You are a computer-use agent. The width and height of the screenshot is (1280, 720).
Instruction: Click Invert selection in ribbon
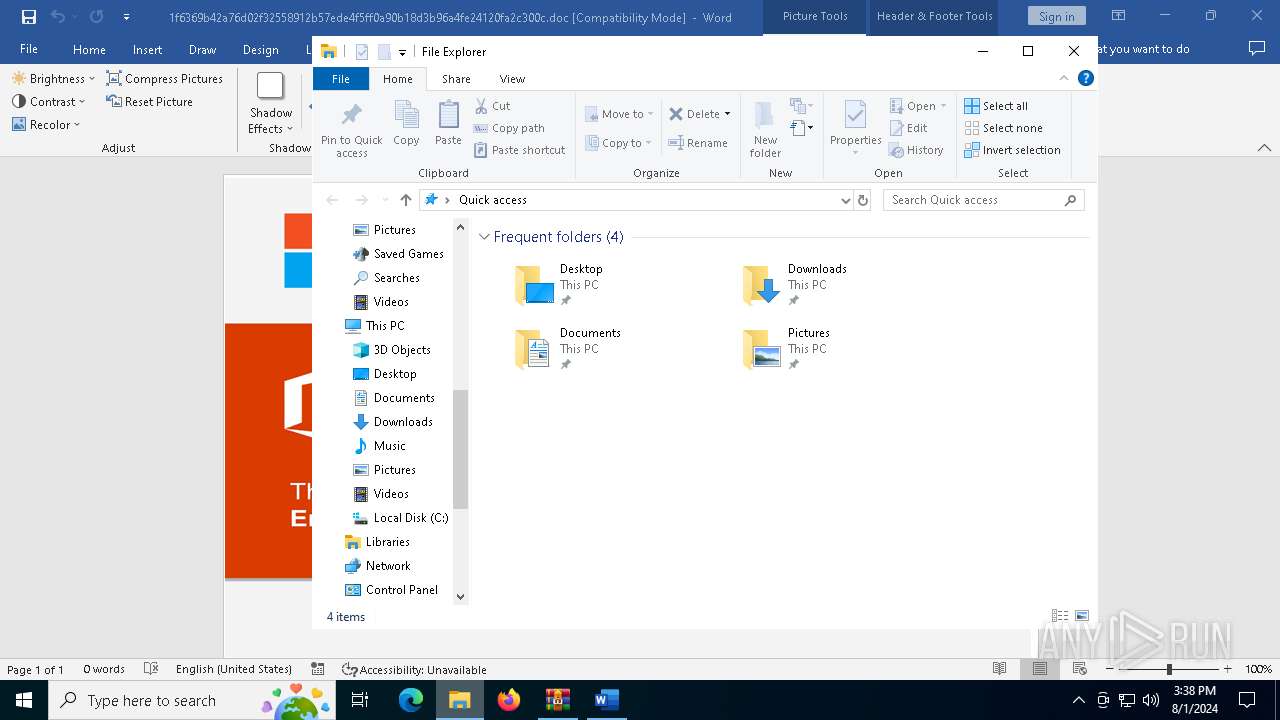[1012, 150]
